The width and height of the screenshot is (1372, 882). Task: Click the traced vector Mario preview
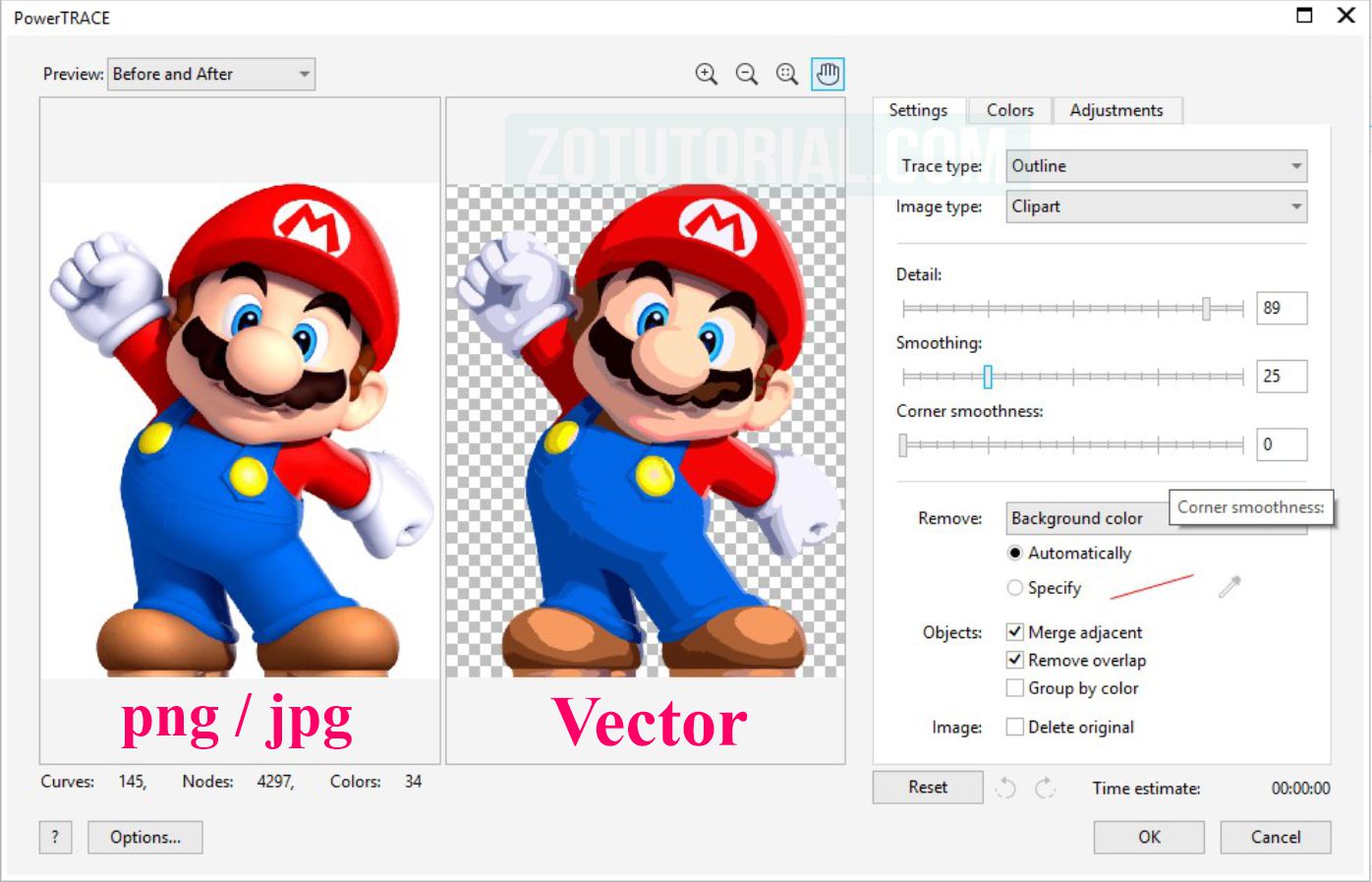646,431
